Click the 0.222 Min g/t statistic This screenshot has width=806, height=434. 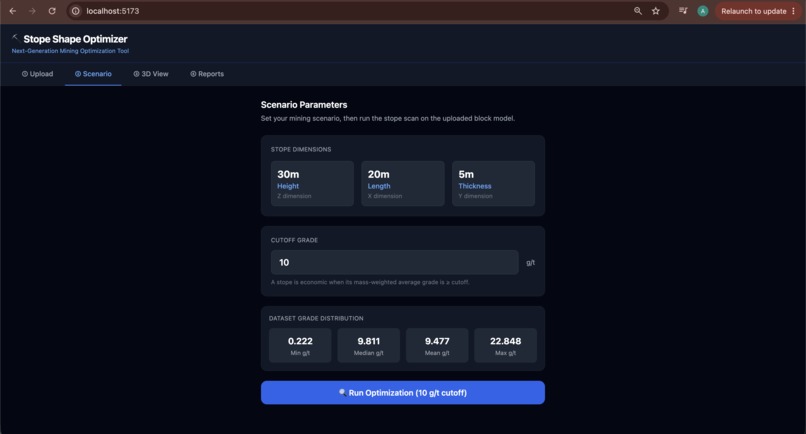[x=300, y=346]
